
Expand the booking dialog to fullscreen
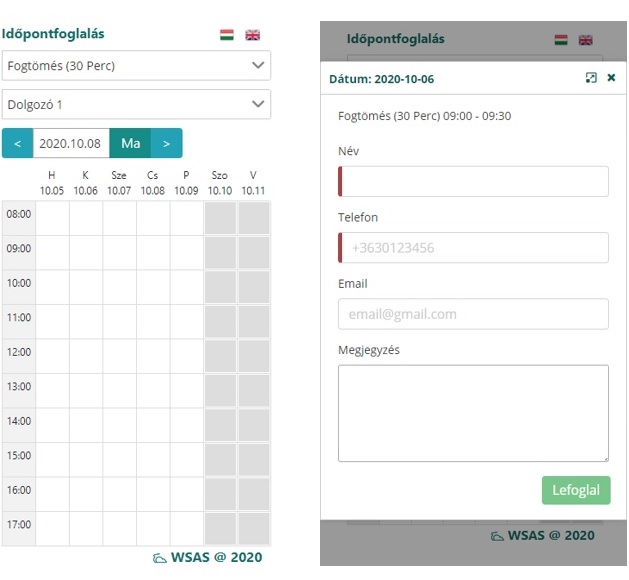[x=591, y=78]
